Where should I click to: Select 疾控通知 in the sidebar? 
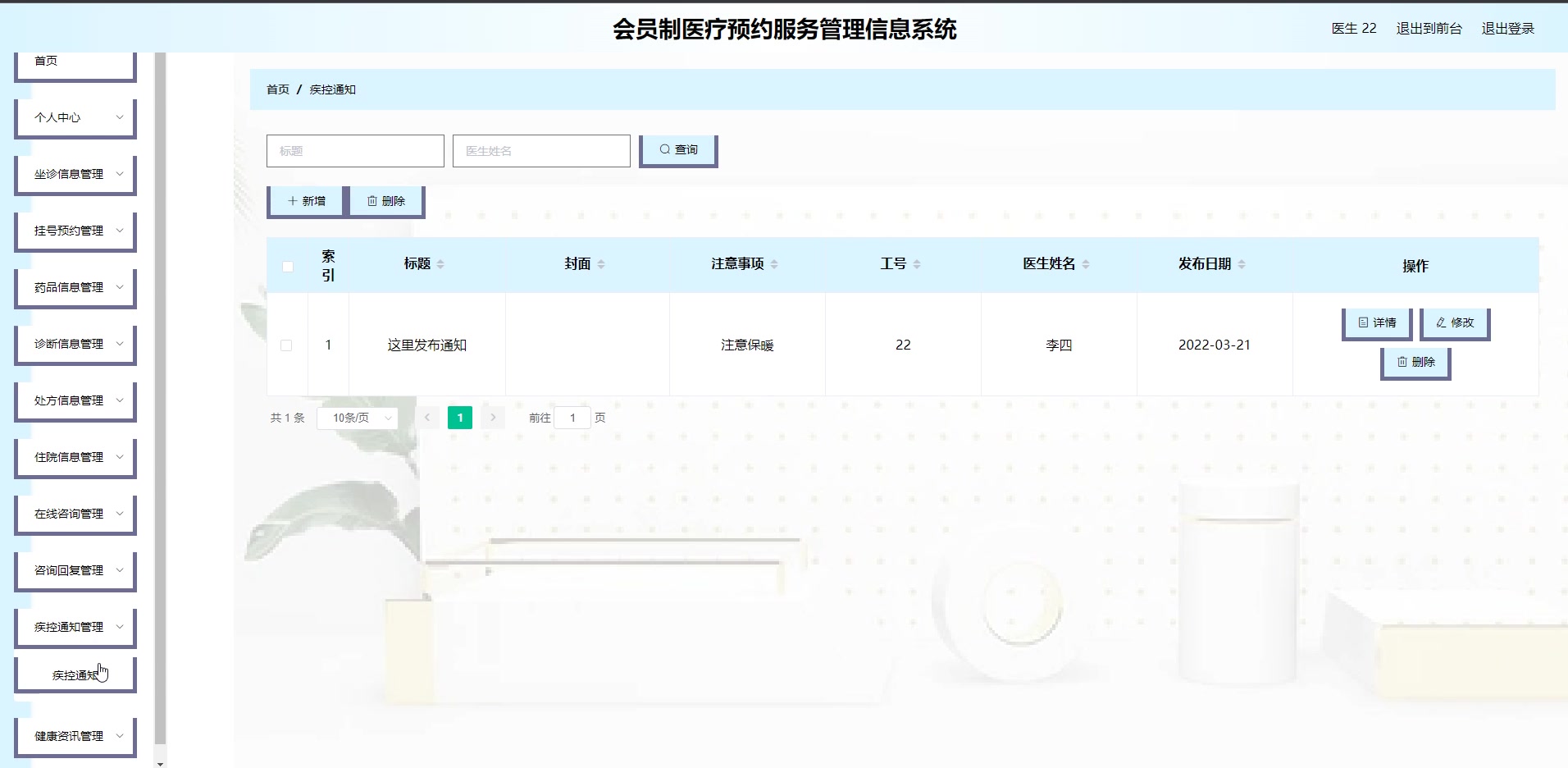point(75,674)
